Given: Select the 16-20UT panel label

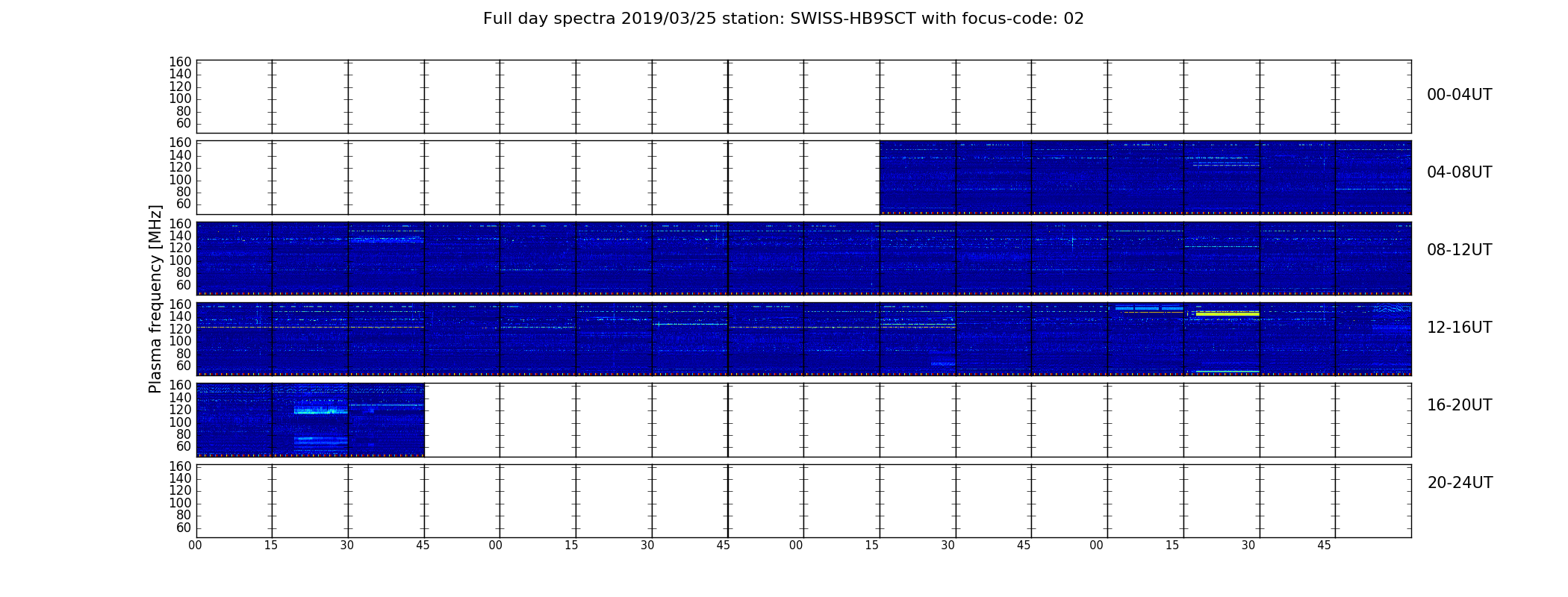Looking at the screenshot, I should coord(1459,405).
